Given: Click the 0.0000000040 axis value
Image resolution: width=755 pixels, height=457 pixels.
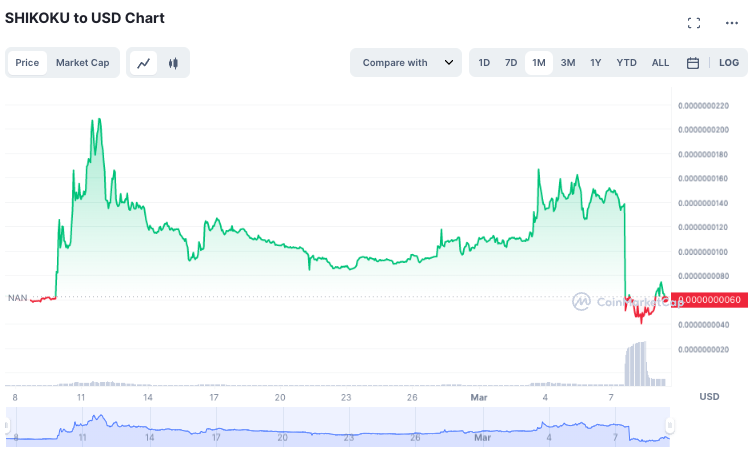Looking at the screenshot, I should (x=703, y=325).
